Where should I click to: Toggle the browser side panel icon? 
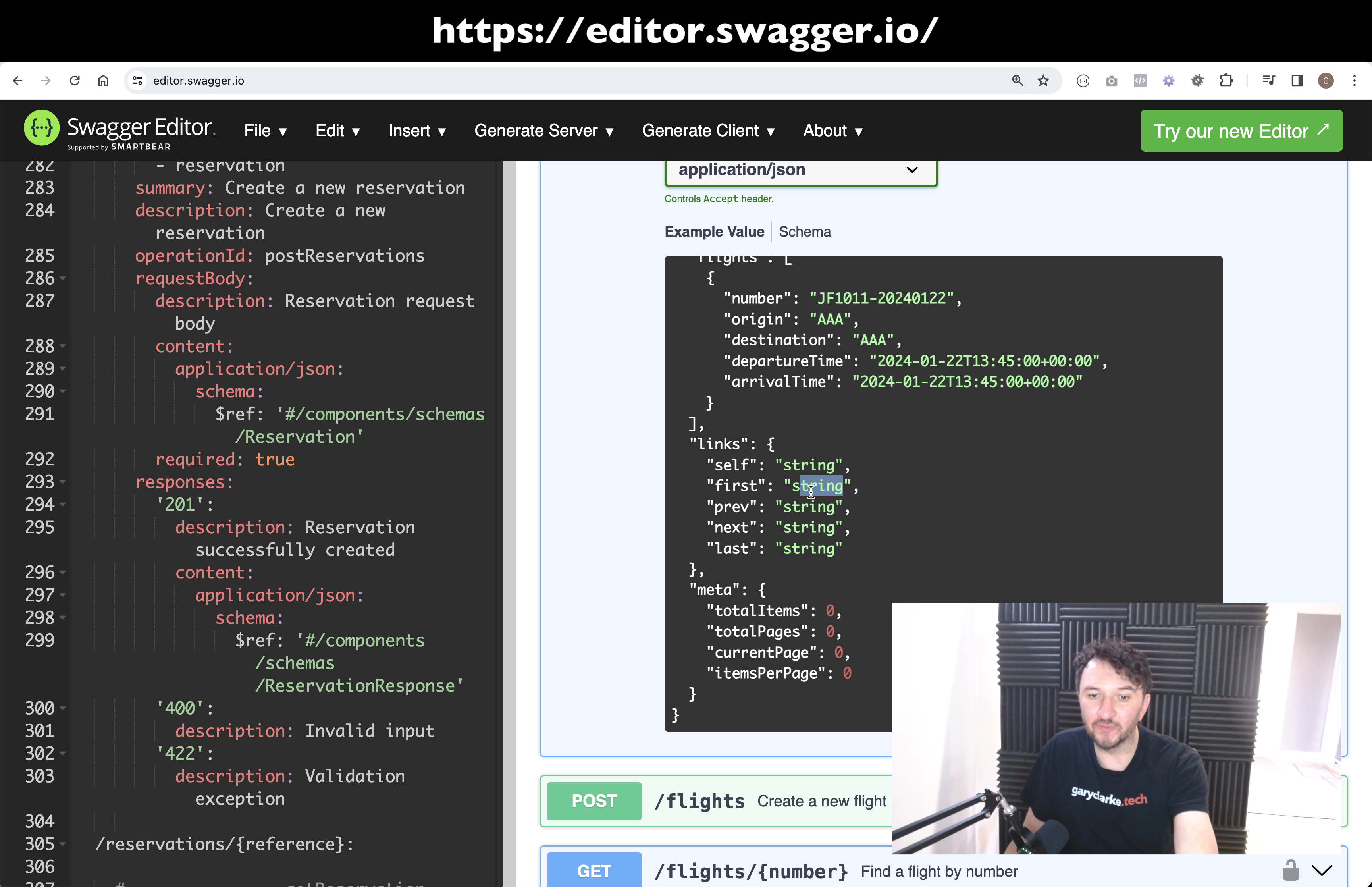click(x=1297, y=81)
